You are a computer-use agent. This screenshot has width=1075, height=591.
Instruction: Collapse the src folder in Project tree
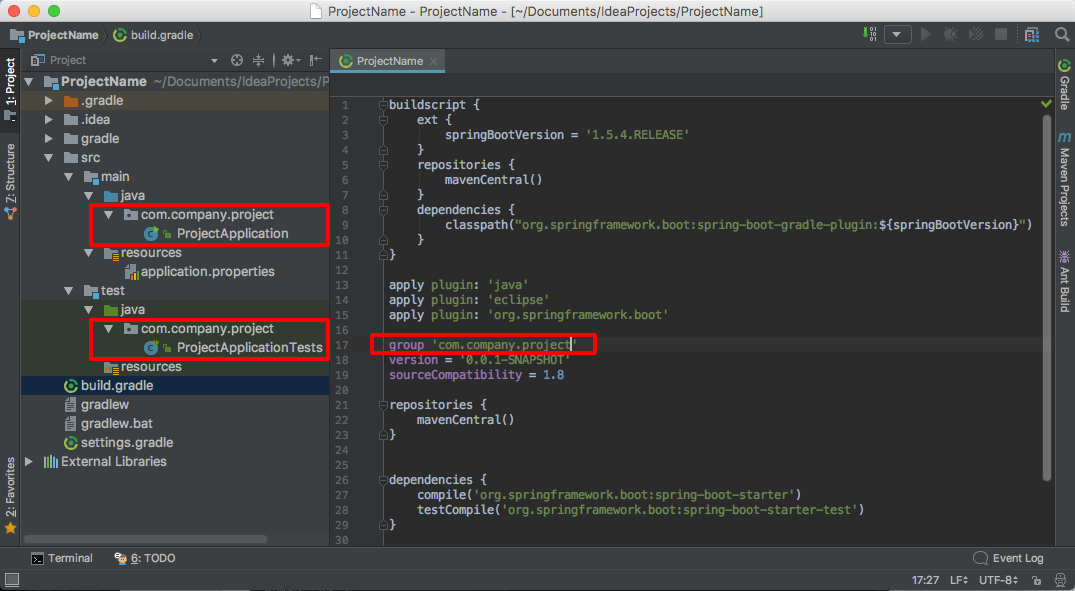pos(48,157)
